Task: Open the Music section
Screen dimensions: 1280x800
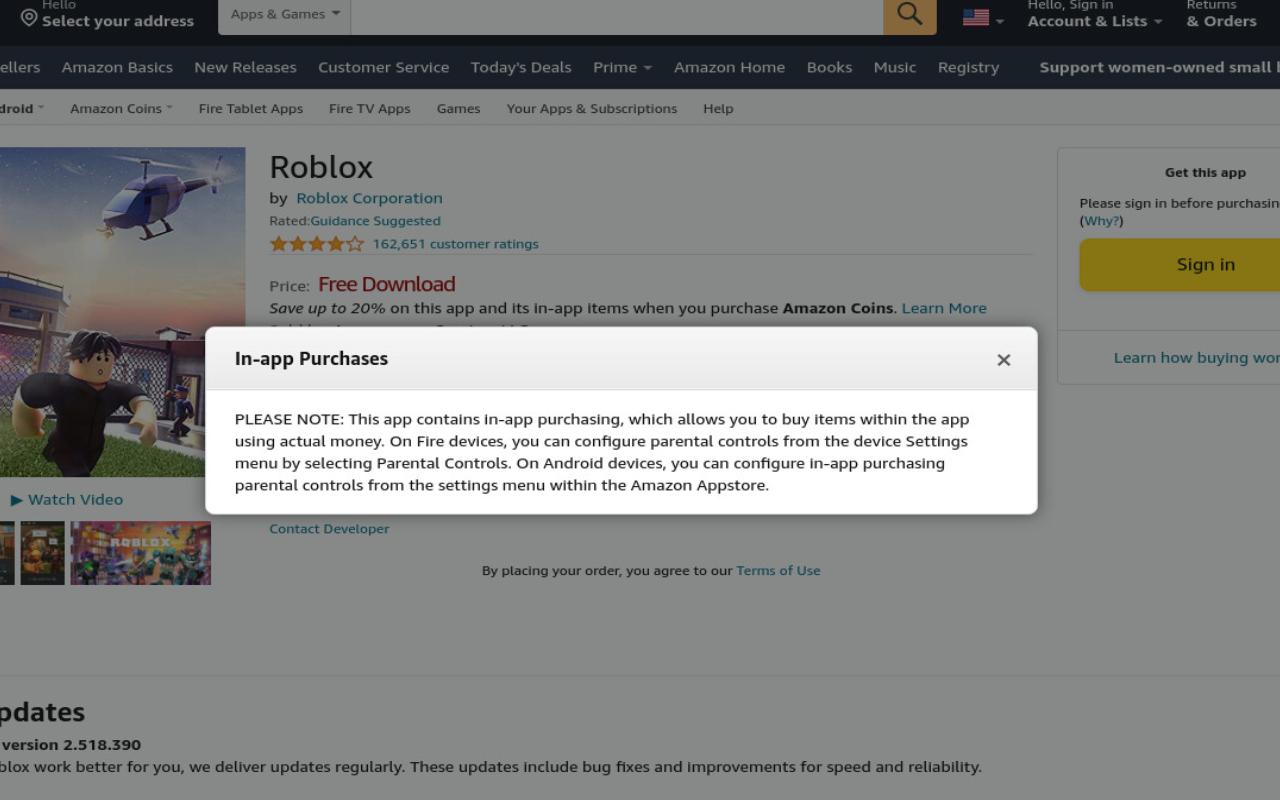Action: pyautogui.click(x=894, y=67)
